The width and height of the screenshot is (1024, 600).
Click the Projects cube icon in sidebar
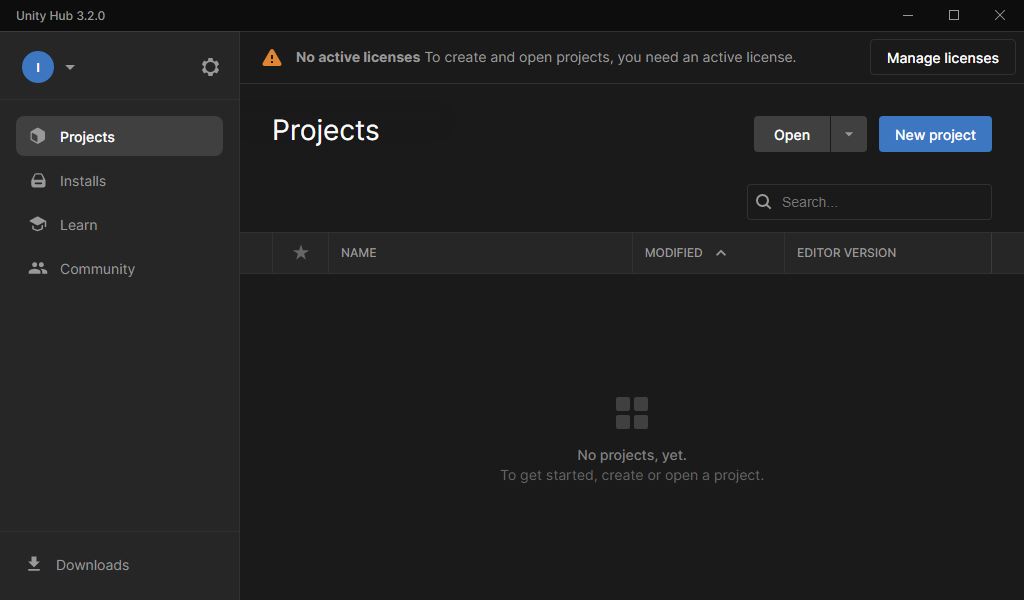(38, 136)
